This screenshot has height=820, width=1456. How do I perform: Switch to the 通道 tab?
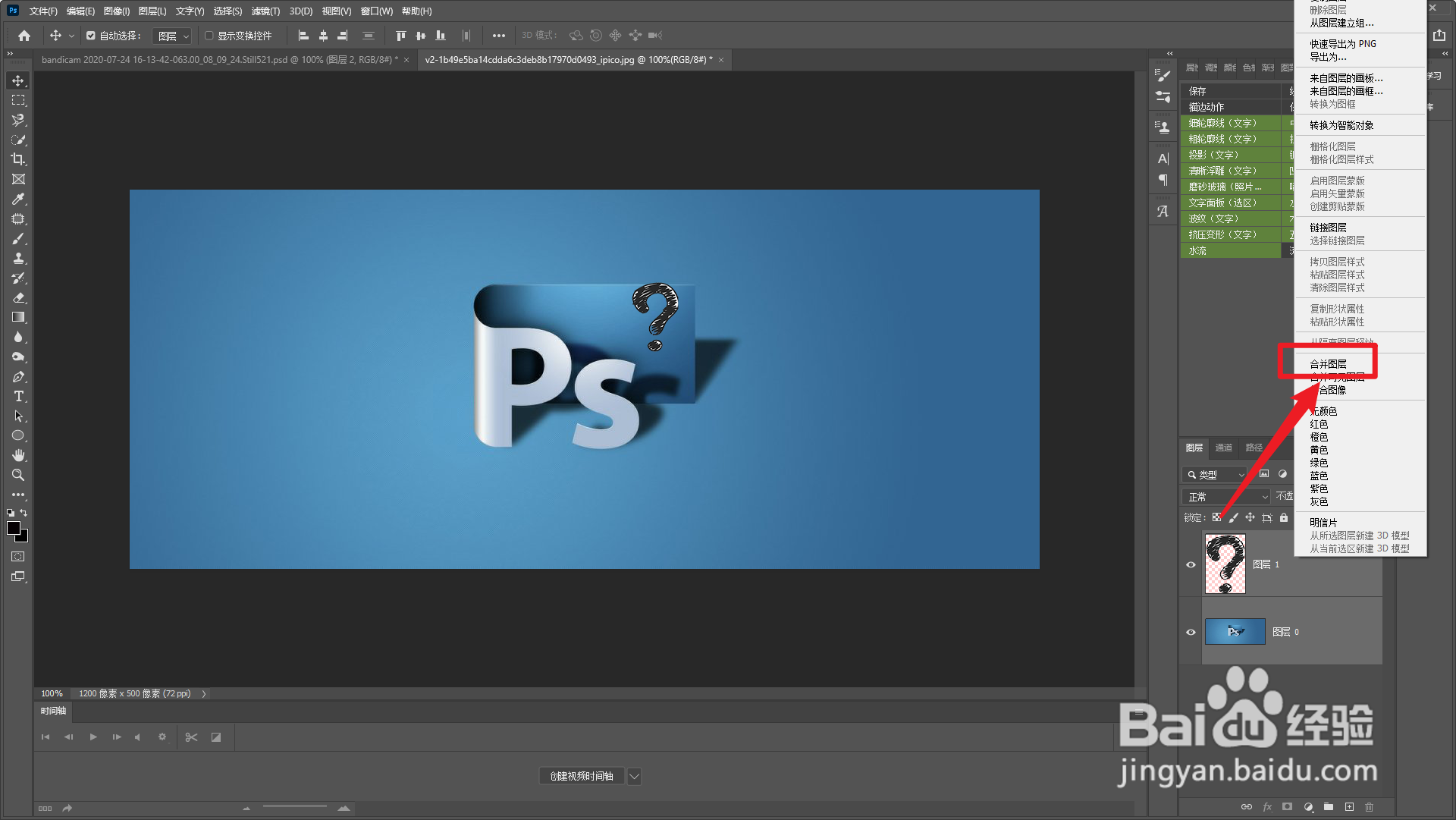tap(1223, 448)
